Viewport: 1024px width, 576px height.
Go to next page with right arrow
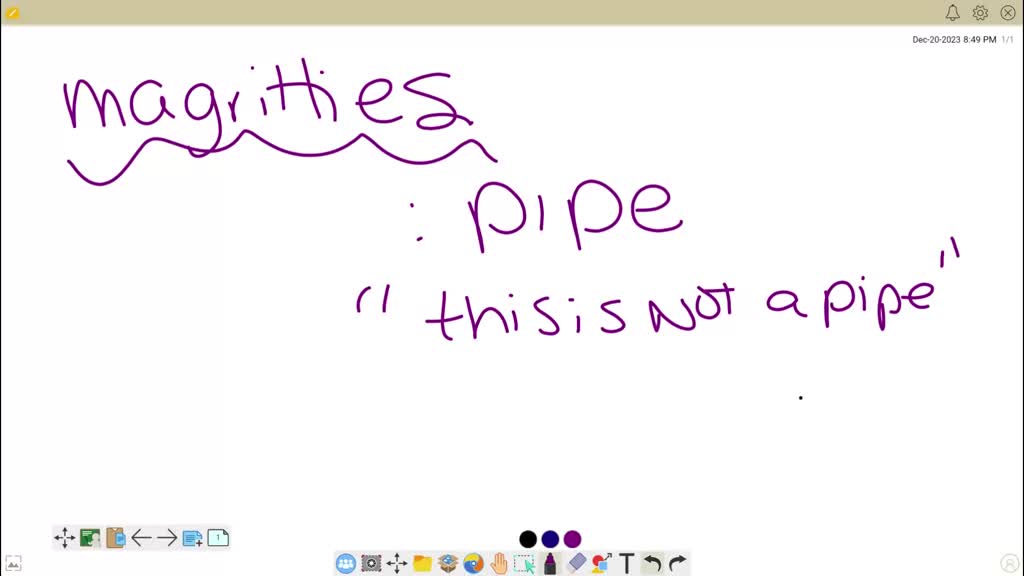(x=167, y=538)
